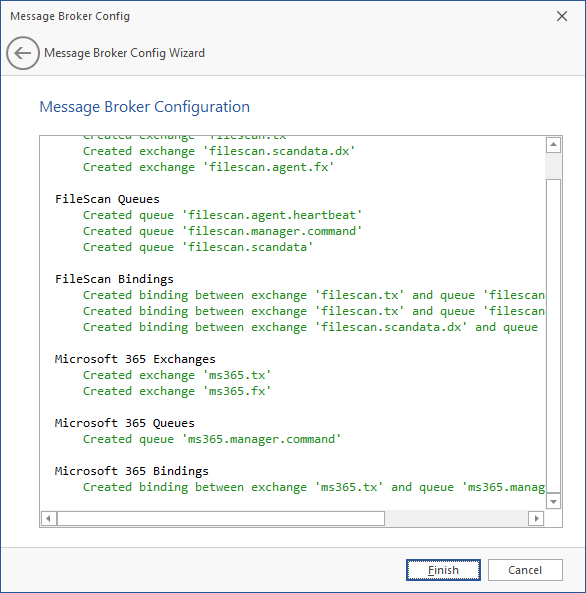Click the 'filescan.agent.heartbeat' queue line
Viewport: 586px width, 593px height.
(x=222, y=215)
